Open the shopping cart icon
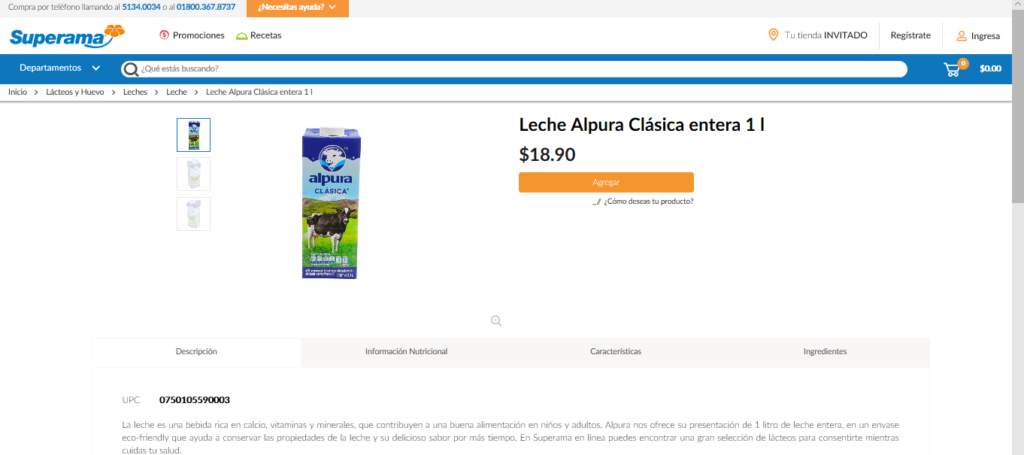1024x455 pixels. [x=953, y=69]
